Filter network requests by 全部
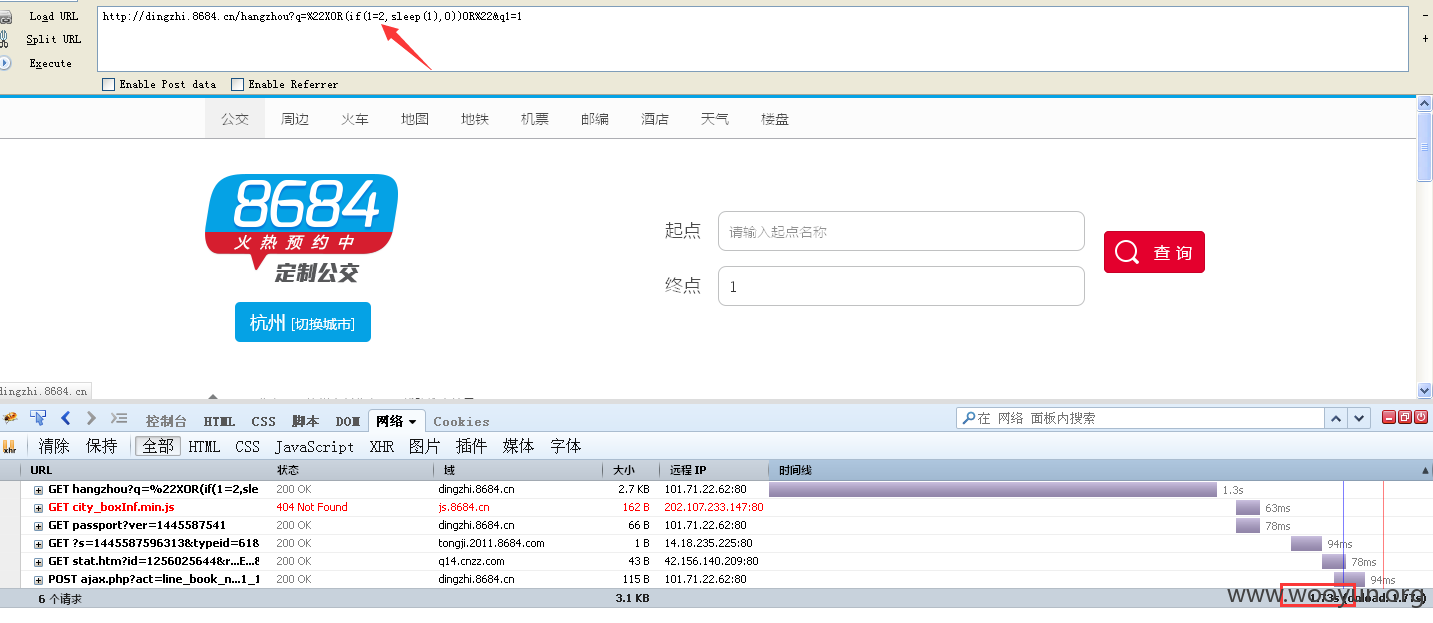1433x623 pixels. [158, 446]
